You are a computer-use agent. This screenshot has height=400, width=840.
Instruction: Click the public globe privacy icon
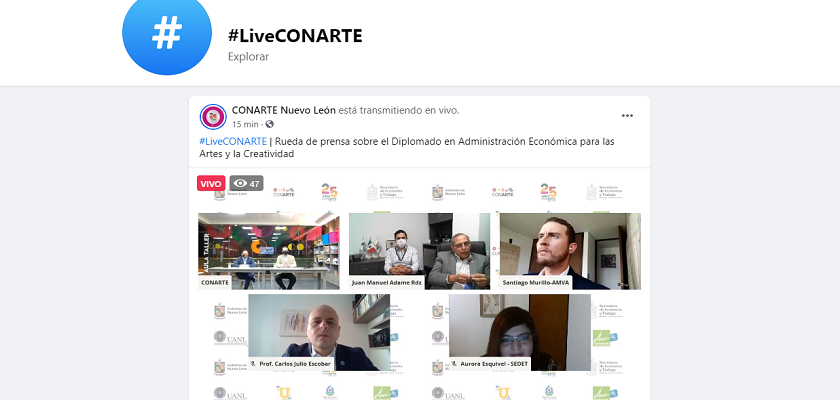click(x=269, y=124)
